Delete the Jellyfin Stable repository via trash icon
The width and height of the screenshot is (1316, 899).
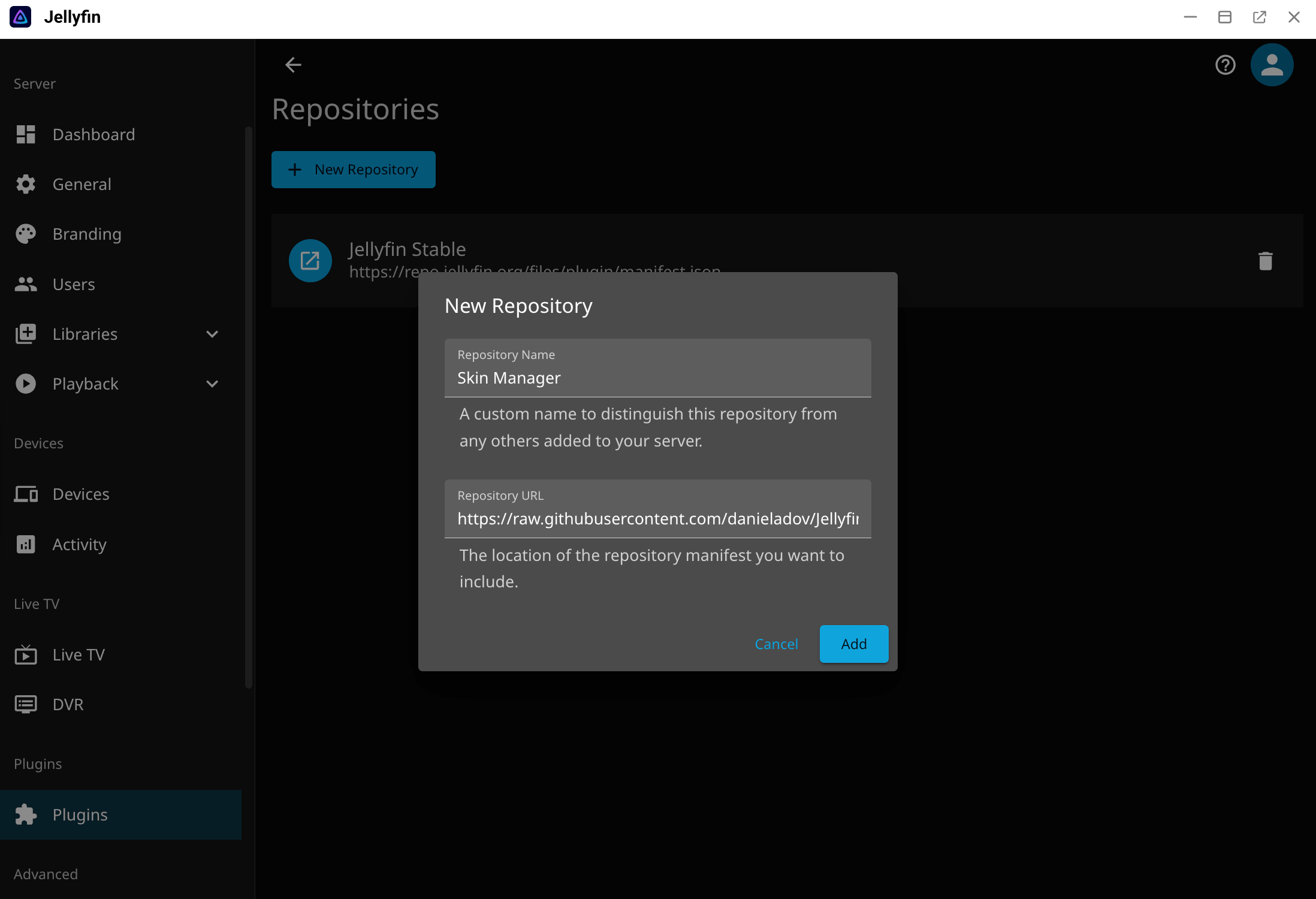(x=1266, y=261)
